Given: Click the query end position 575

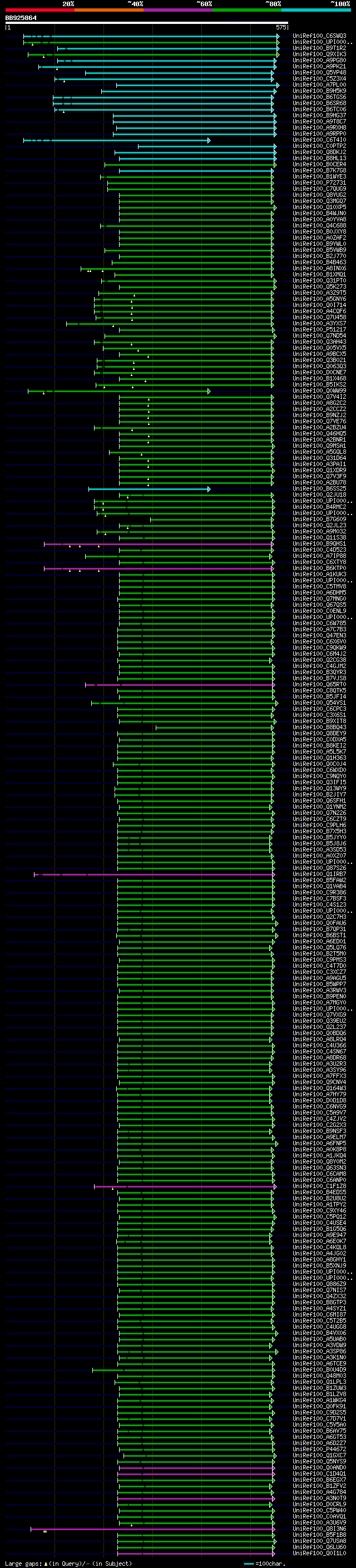Looking at the screenshot, I should 280,27.
